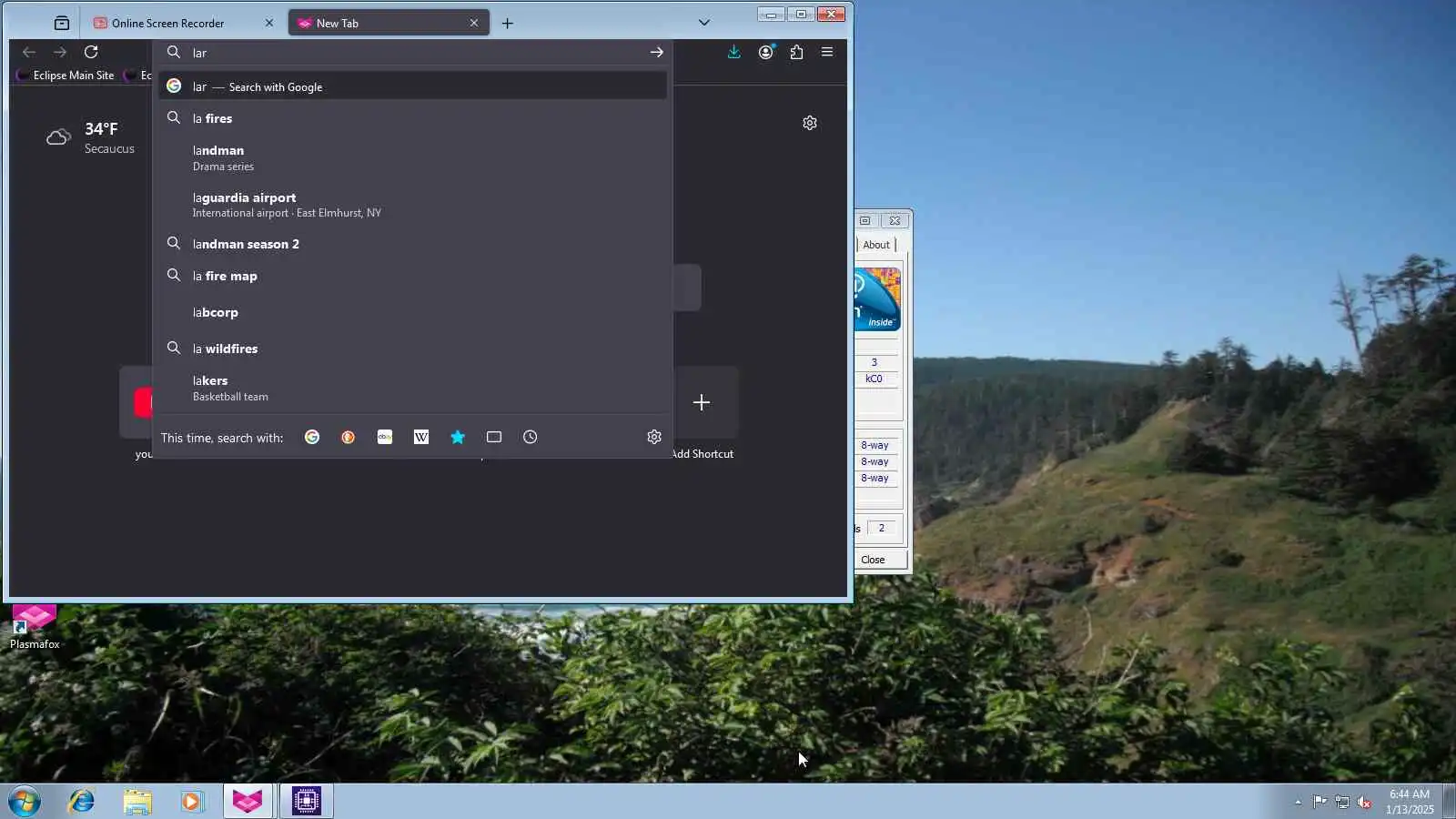Go back with the back arrow
Screen dimensions: 1456x819
point(29,52)
